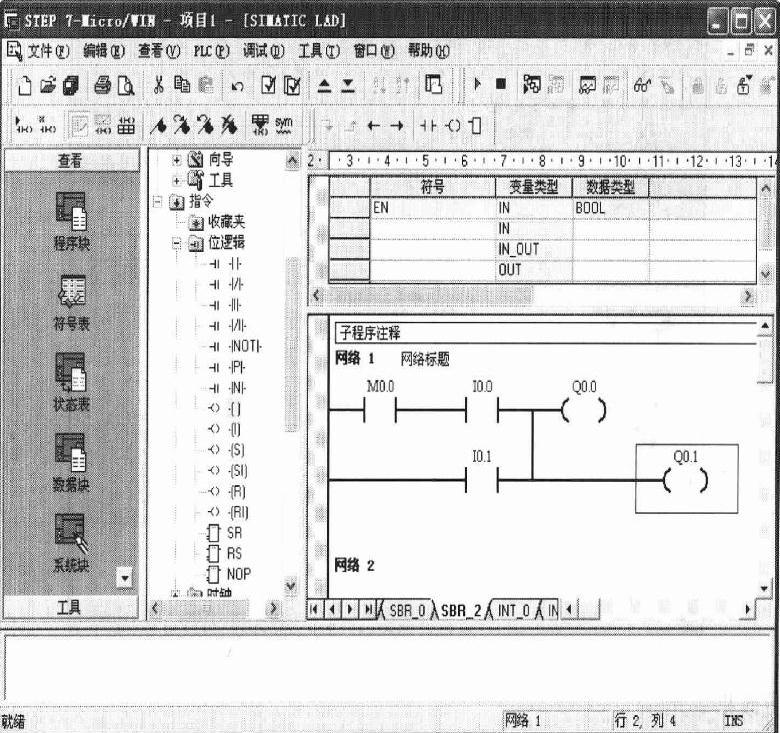Switch to the SBR_2 tab
This screenshot has width=780, height=733.
tap(461, 610)
